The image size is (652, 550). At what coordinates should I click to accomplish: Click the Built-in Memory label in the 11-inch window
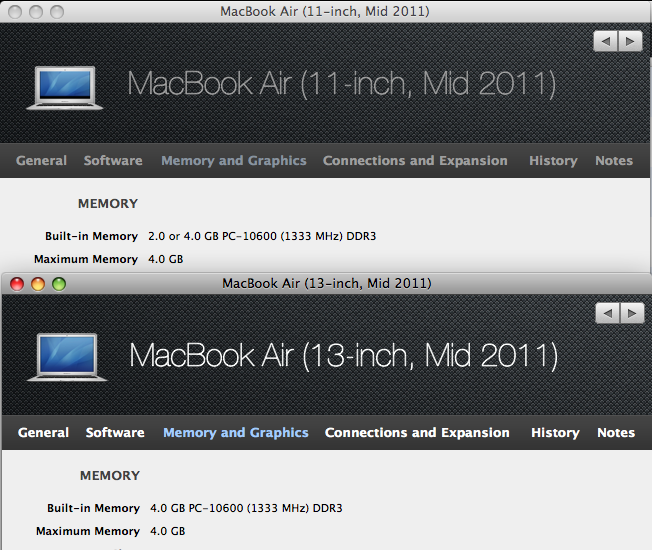pos(91,236)
